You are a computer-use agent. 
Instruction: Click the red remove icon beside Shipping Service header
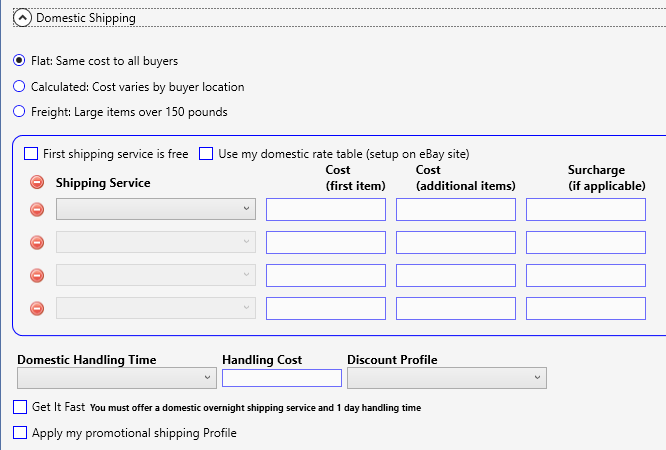point(37,182)
